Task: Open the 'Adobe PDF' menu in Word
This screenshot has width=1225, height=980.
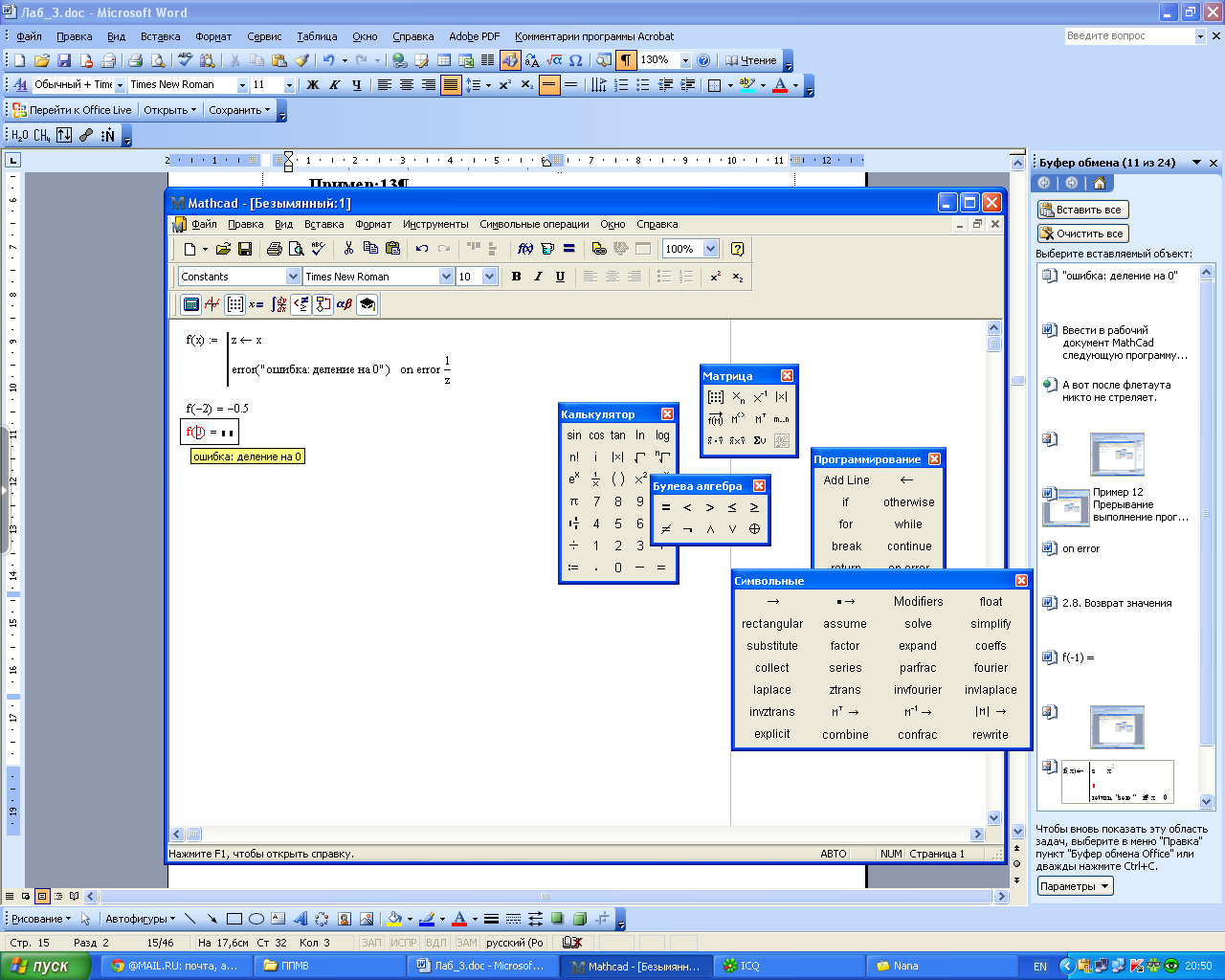Action: click(x=475, y=36)
